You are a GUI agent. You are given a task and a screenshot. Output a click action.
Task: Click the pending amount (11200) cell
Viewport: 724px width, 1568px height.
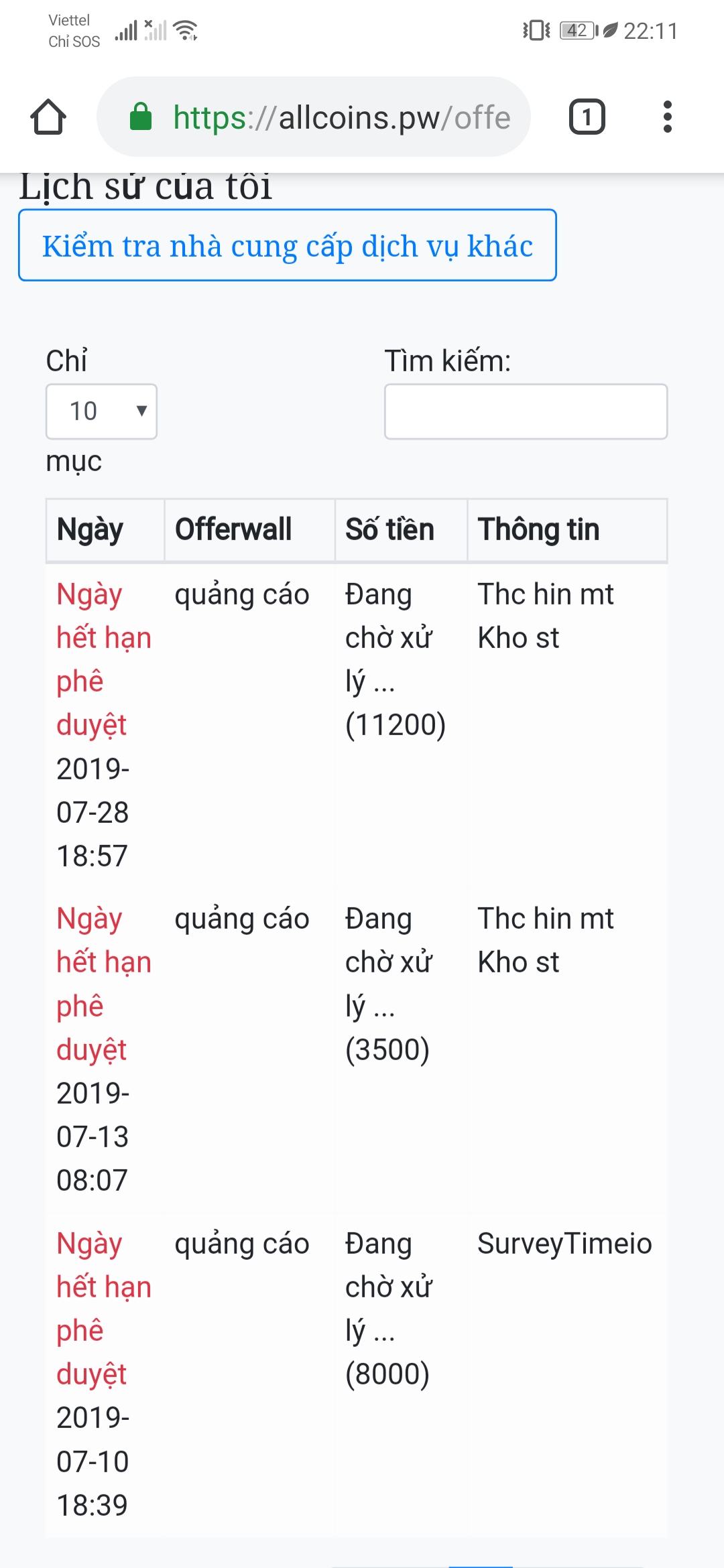(396, 724)
